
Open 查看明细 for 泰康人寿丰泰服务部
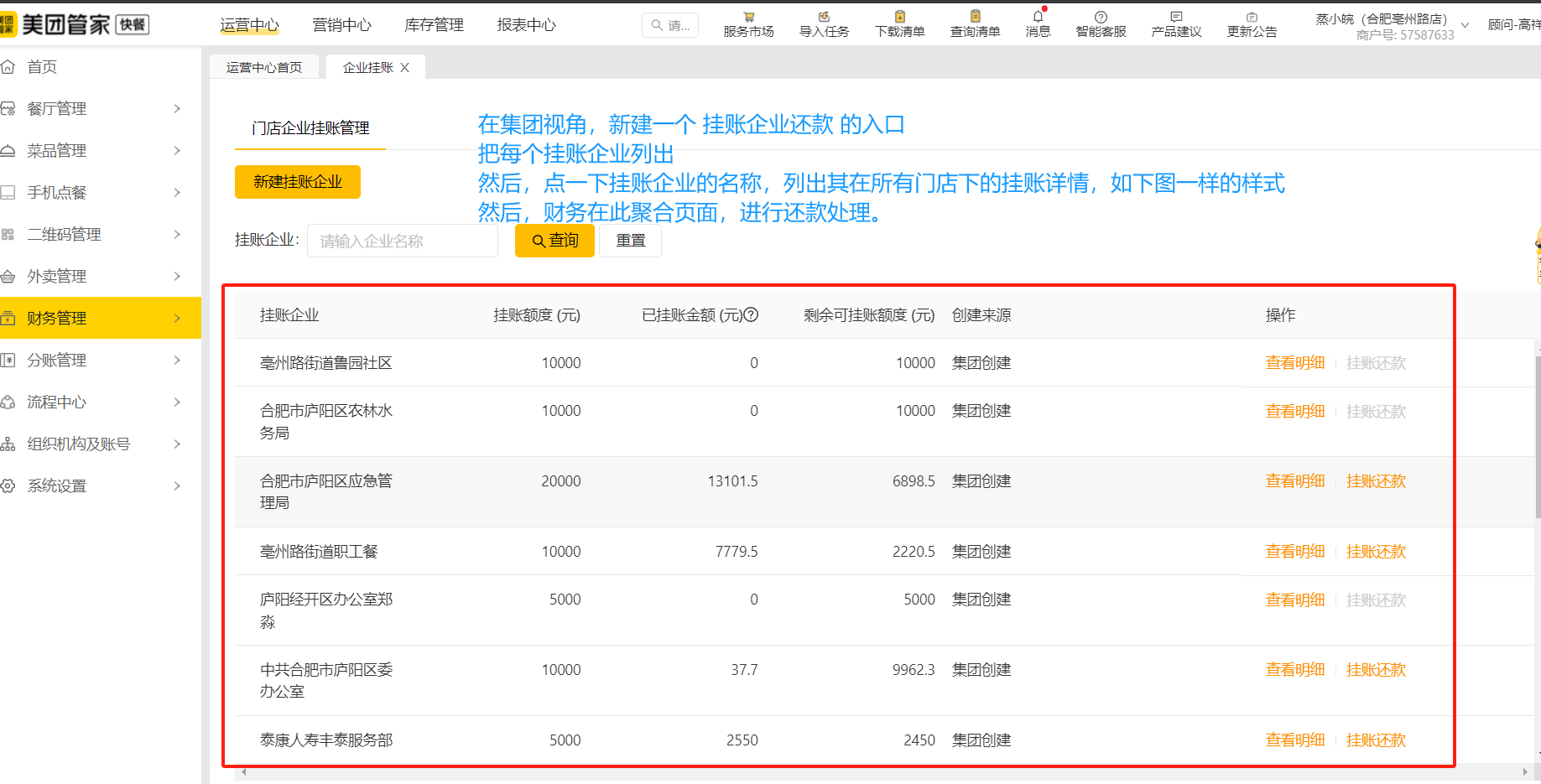[1294, 740]
